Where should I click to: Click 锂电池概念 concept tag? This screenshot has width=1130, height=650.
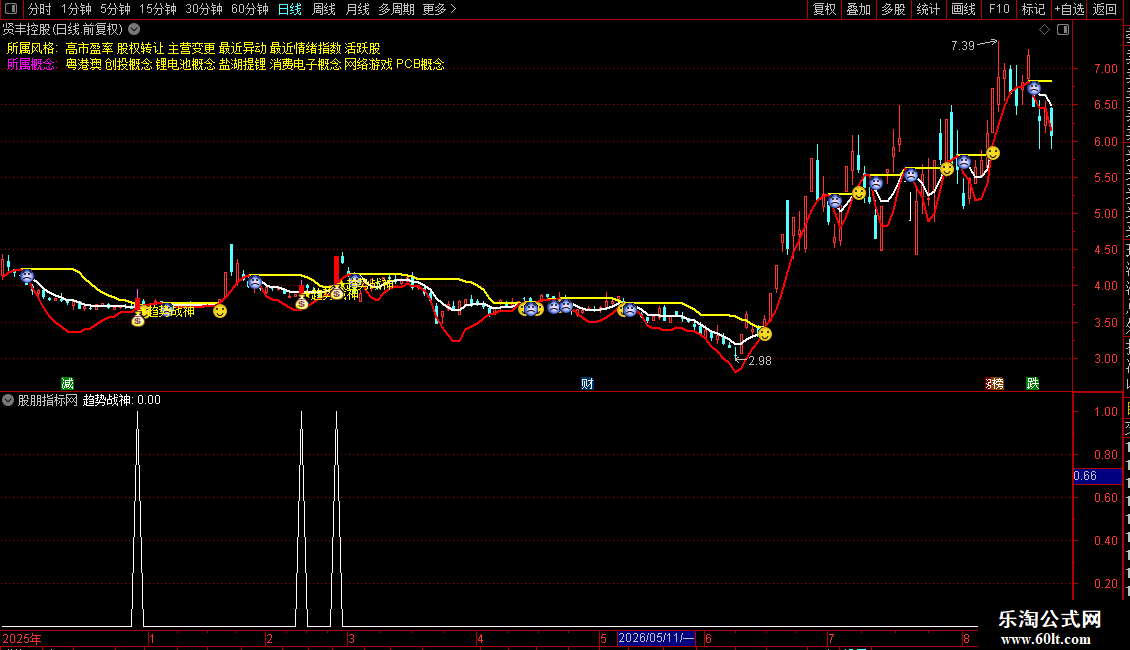coord(185,64)
